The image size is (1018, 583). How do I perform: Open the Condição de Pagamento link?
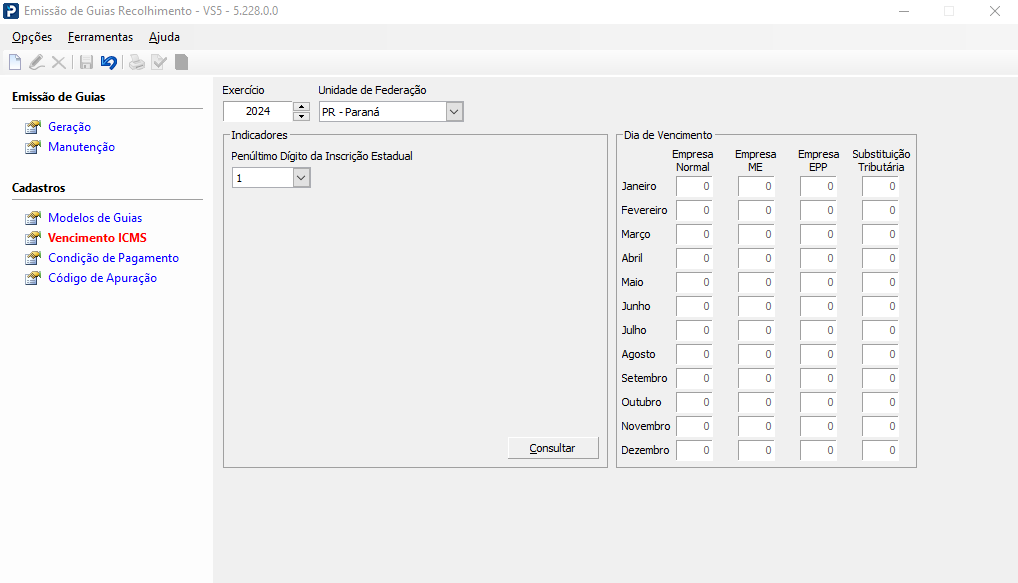point(114,258)
